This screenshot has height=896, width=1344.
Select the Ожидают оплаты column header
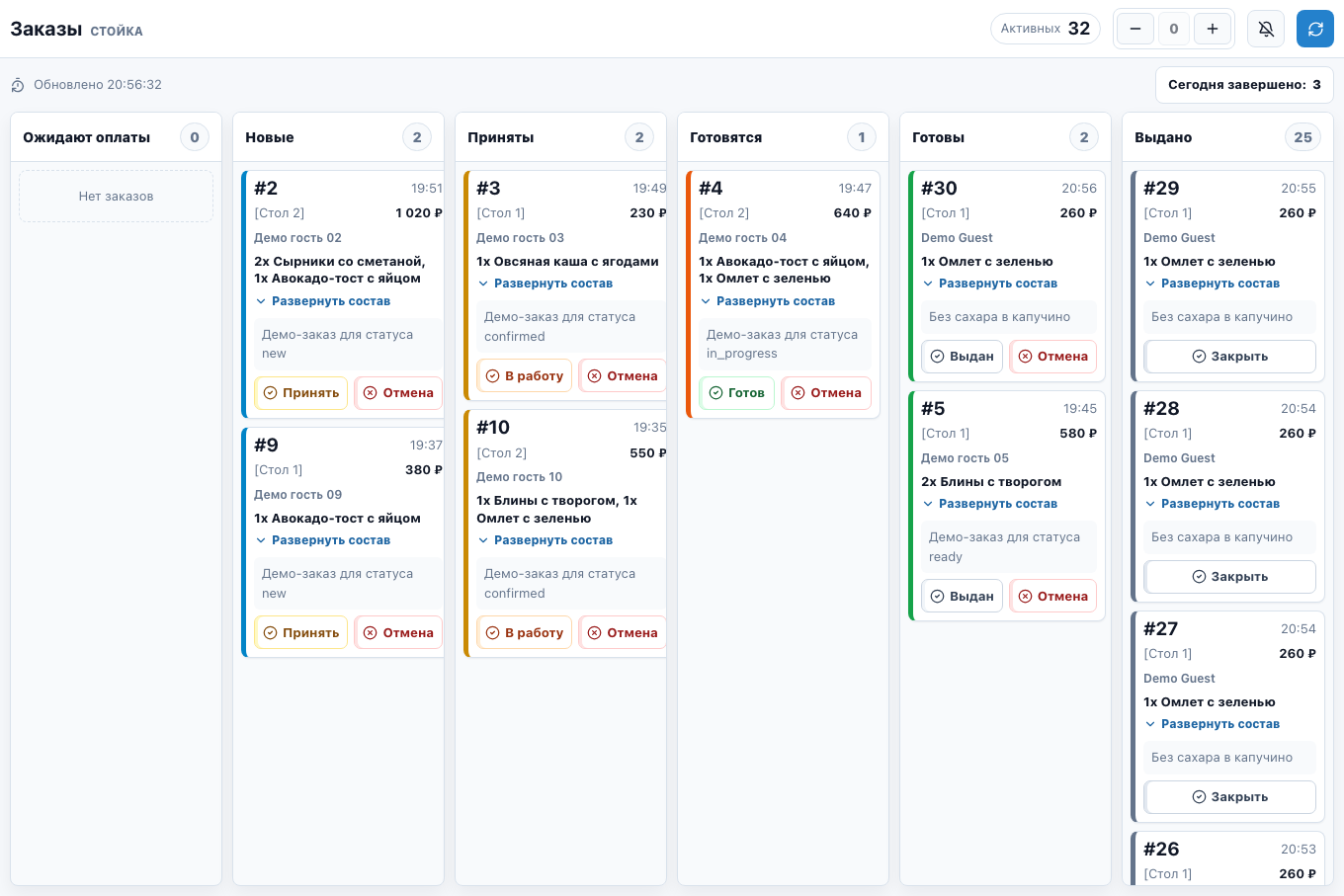click(x=117, y=137)
